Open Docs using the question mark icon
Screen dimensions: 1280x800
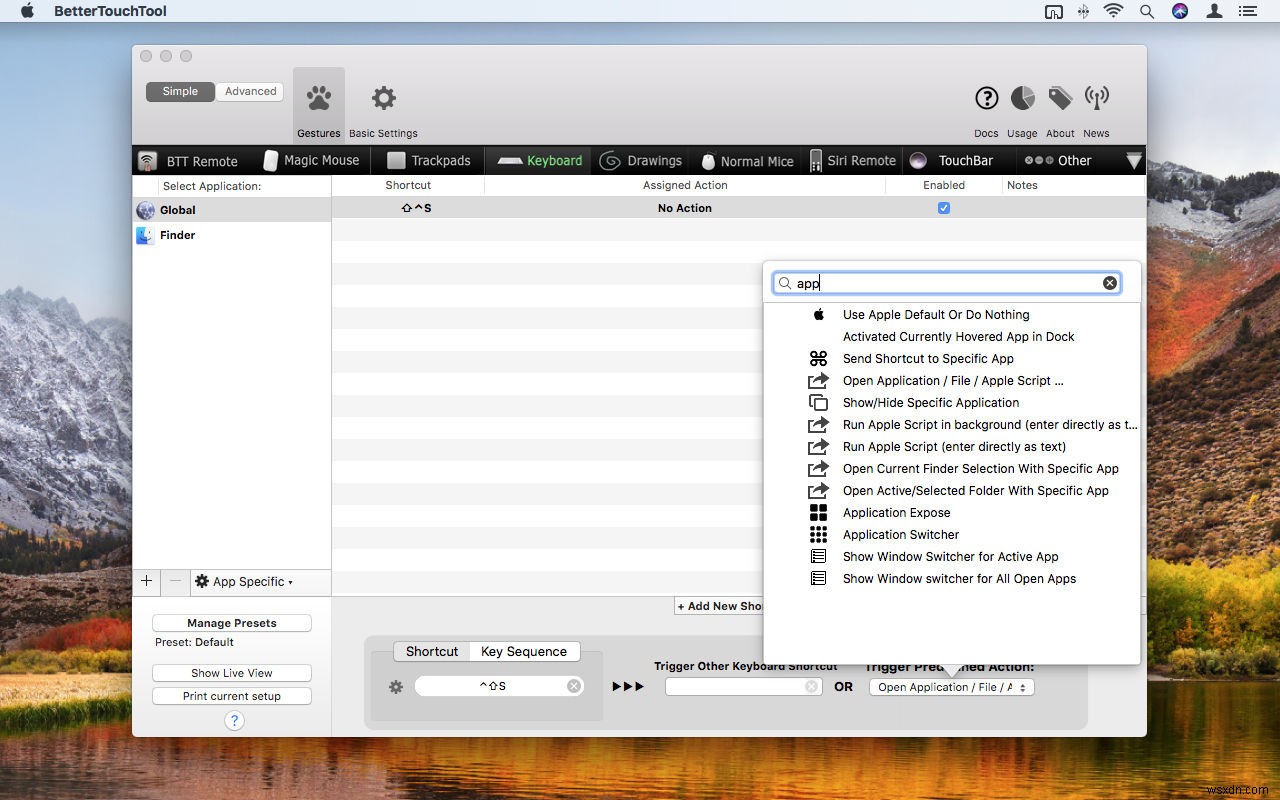click(x=986, y=98)
